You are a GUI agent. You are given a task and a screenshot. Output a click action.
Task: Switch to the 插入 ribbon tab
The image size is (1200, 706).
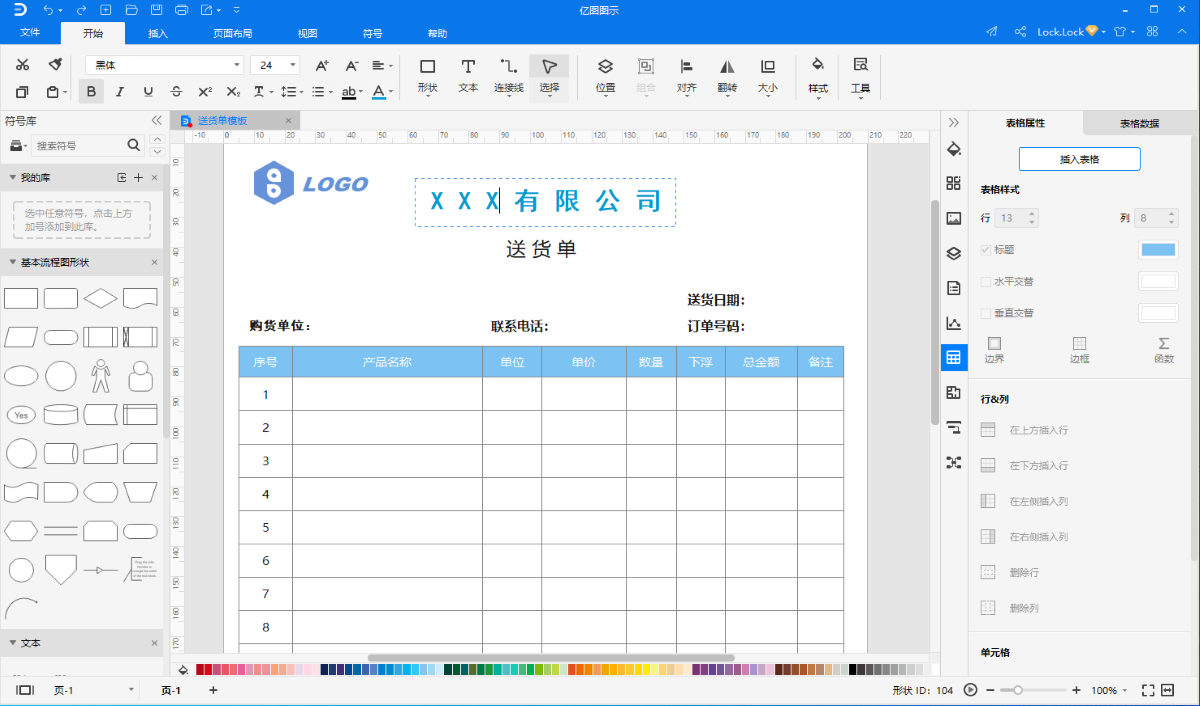[158, 33]
